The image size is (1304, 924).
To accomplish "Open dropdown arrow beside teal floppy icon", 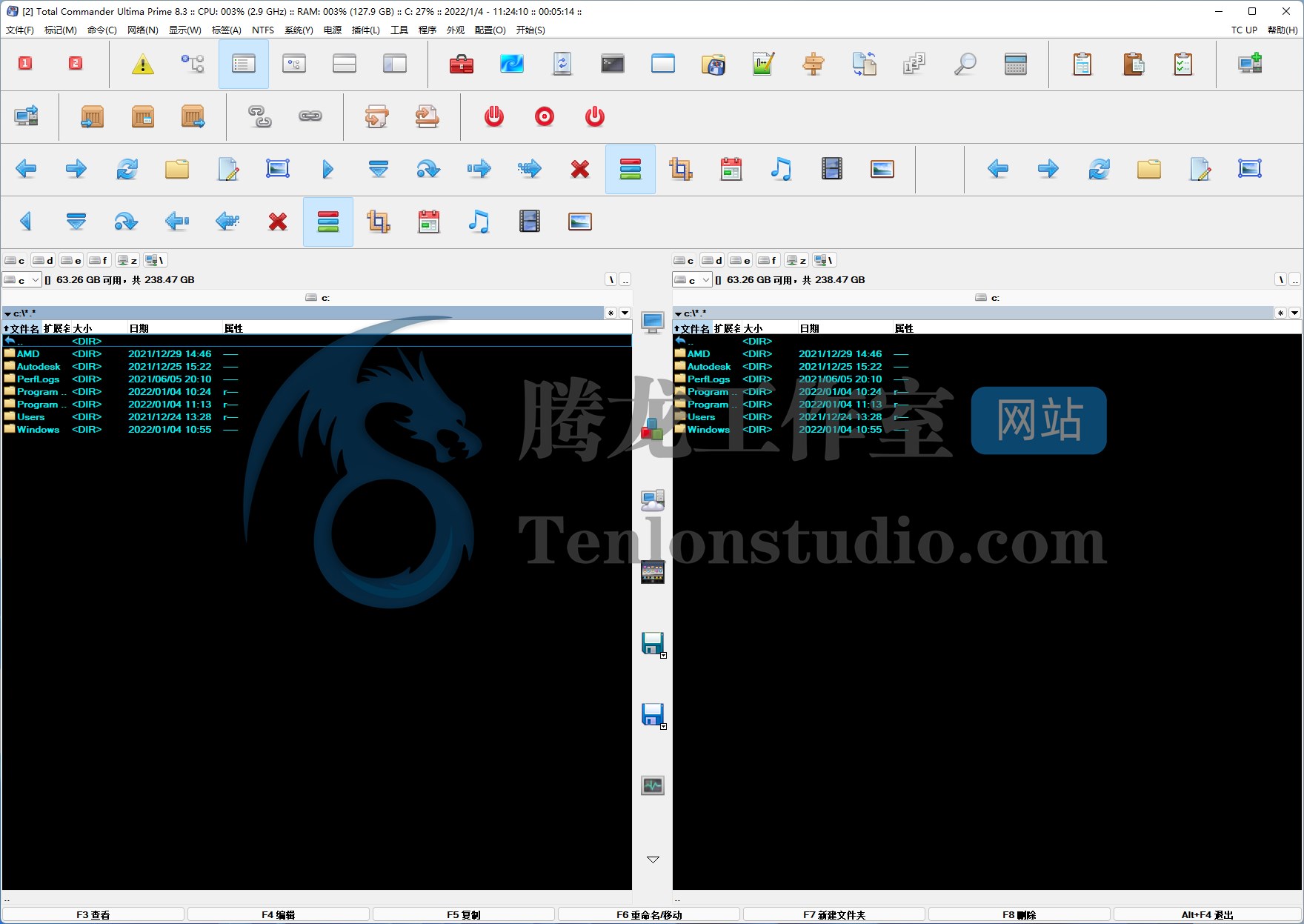I will tap(664, 656).
